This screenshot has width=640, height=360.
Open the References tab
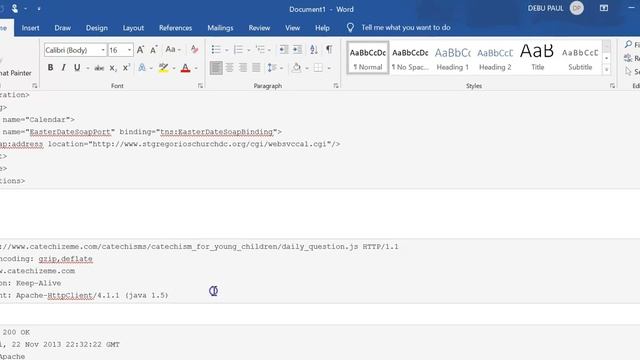tap(176, 28)
